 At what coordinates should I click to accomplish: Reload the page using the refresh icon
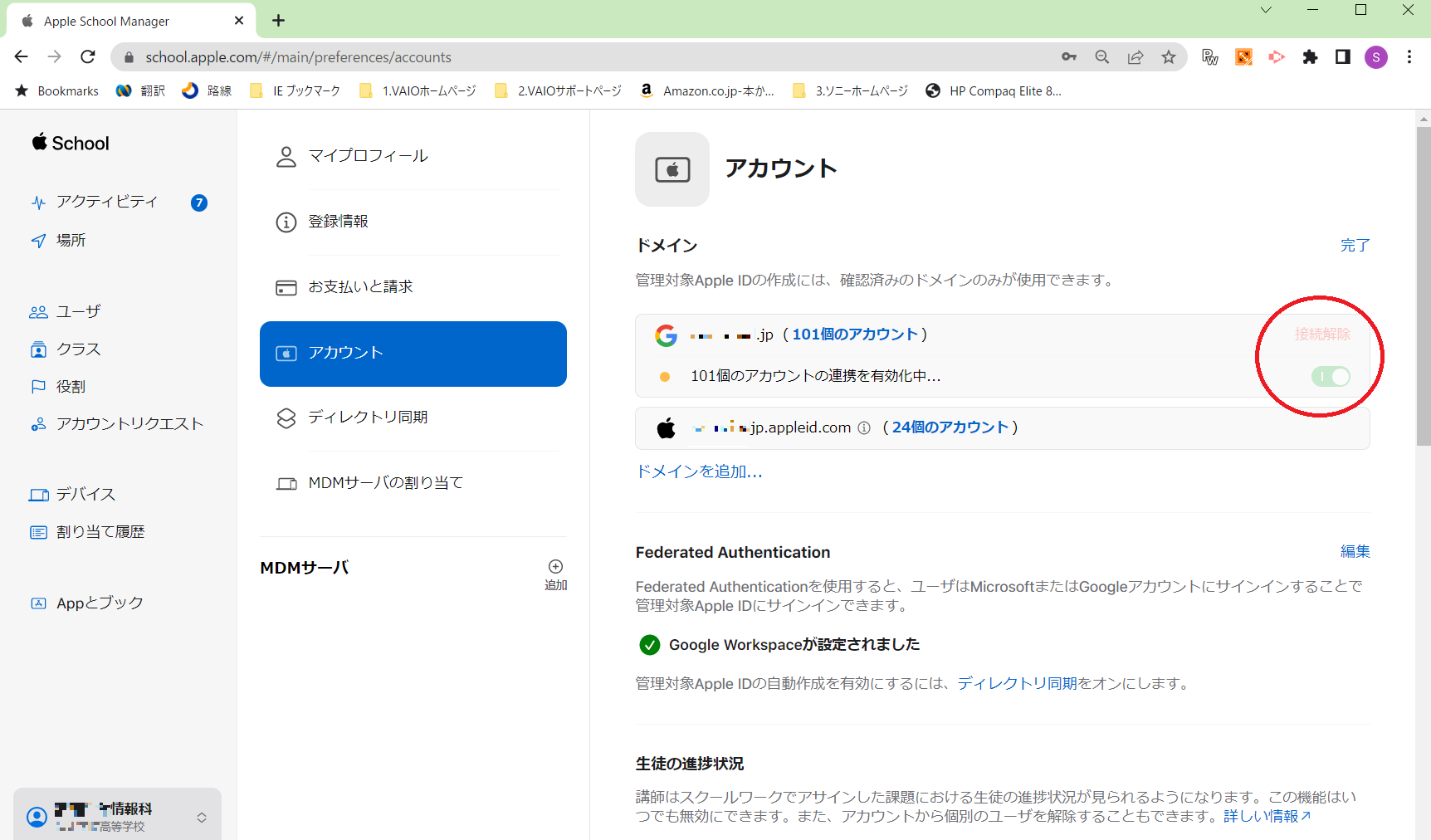tap(88, 57)
